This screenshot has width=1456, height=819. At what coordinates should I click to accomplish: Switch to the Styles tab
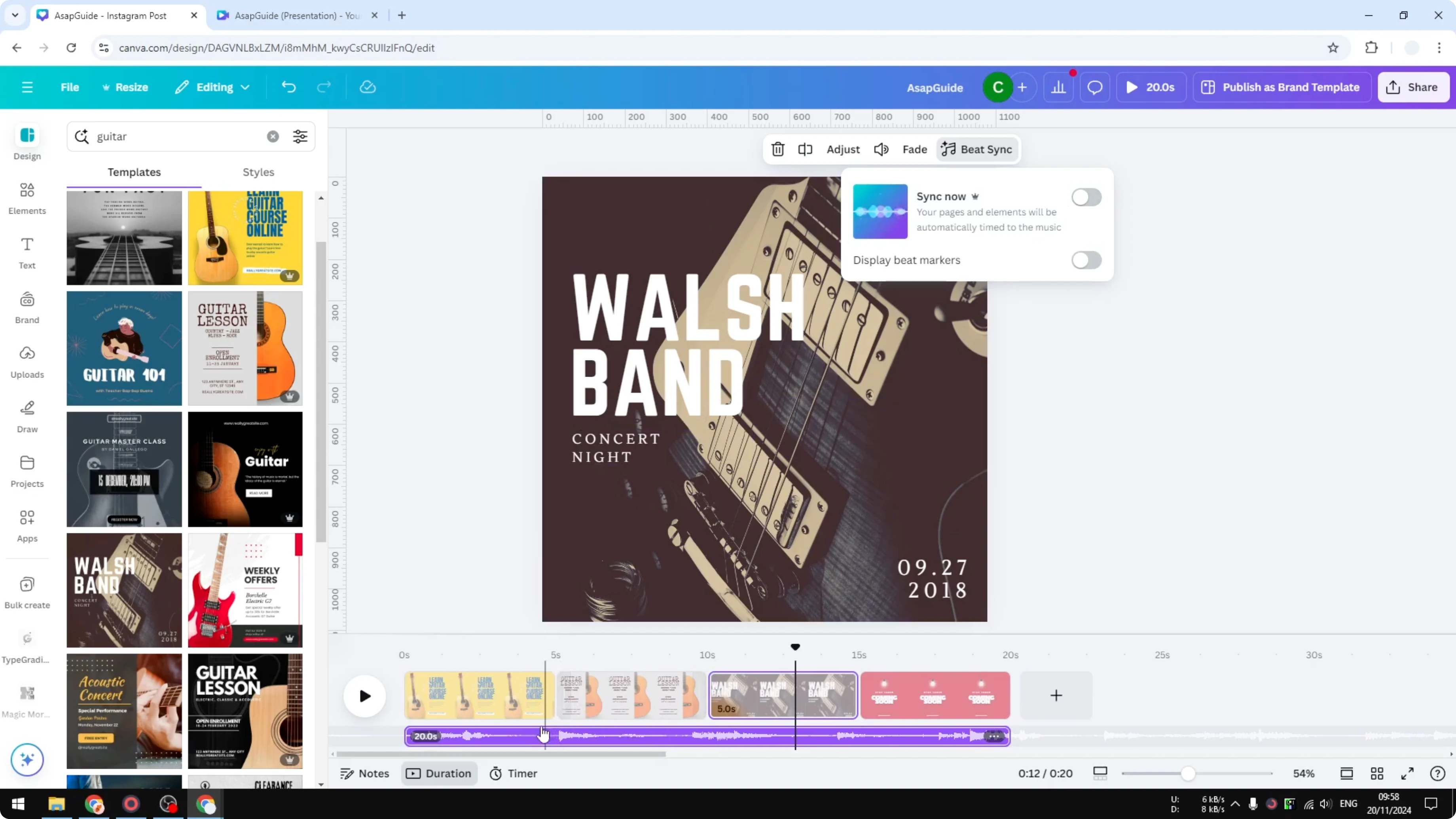(258, 173)
